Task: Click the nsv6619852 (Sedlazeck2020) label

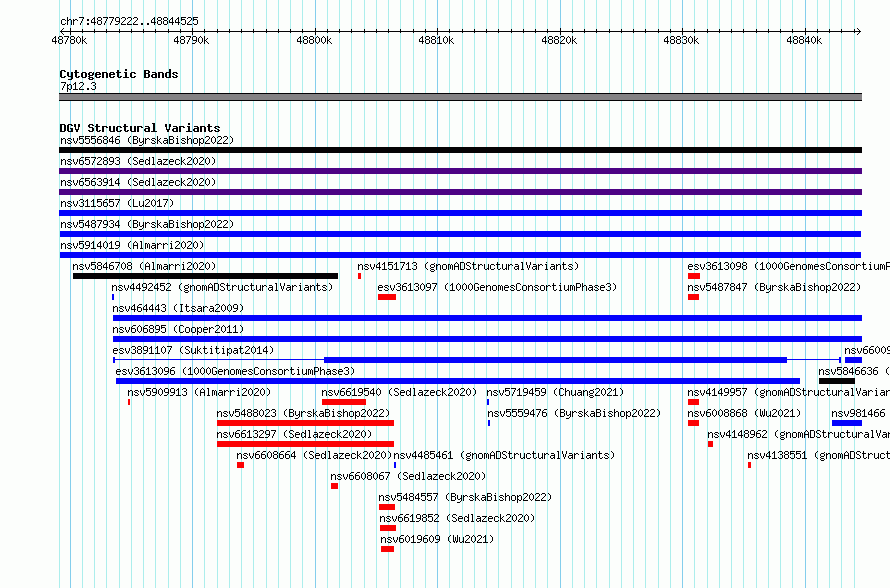Action: coord(457,518)
